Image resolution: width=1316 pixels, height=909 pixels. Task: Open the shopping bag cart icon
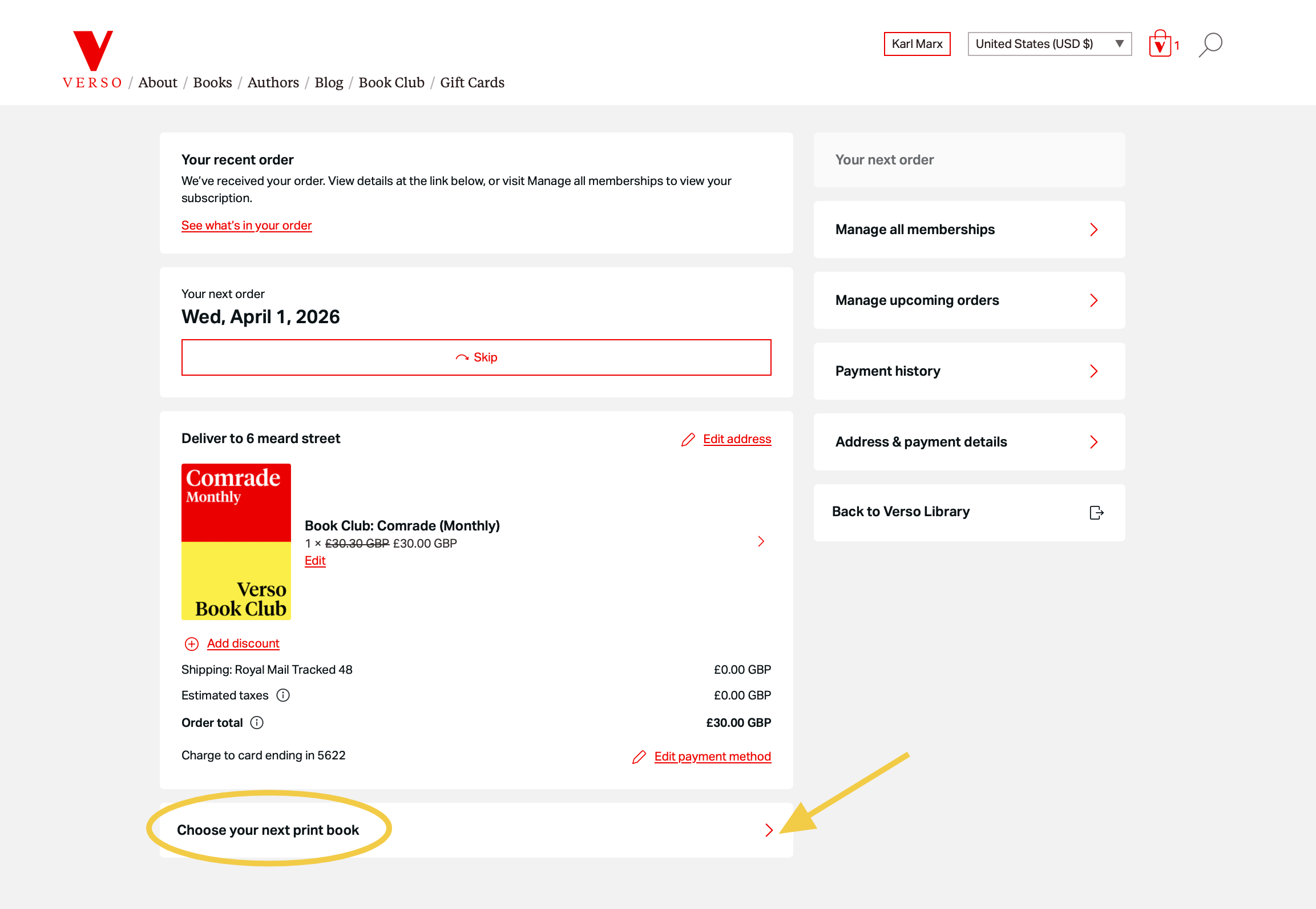(1160, 45)
